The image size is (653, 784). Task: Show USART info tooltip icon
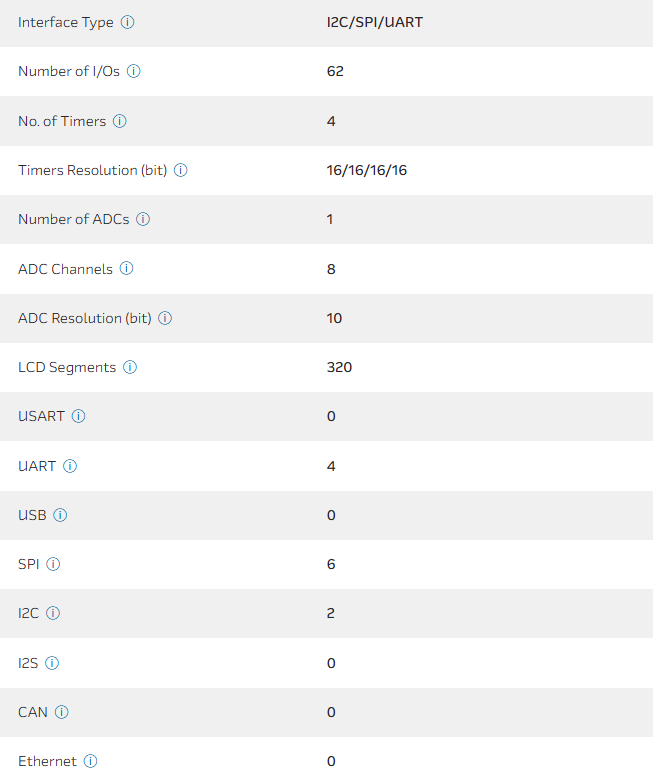(x=79, y=416)
